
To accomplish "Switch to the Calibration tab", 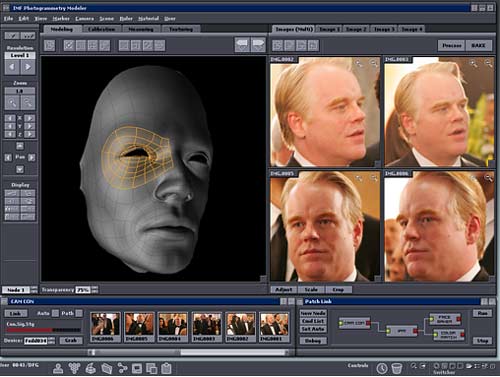I will 101,29.
